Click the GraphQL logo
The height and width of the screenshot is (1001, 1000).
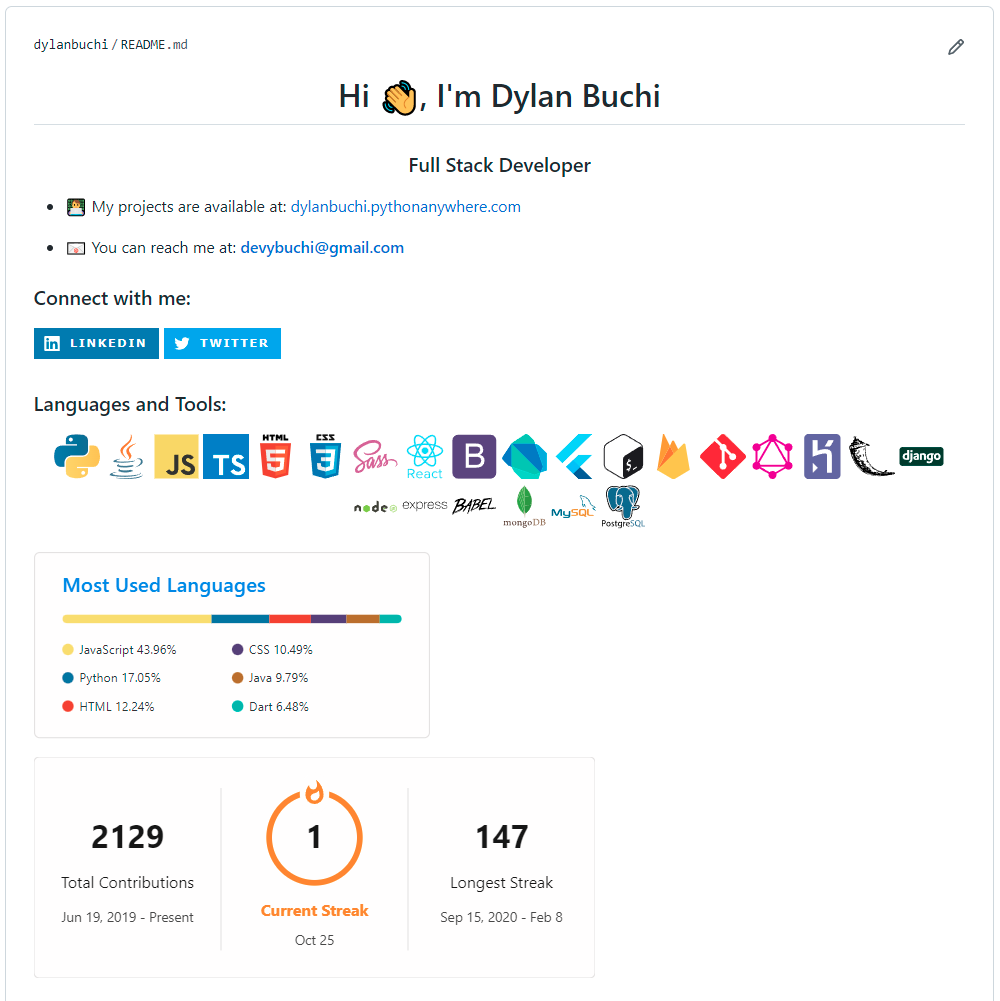pos(772,456)
